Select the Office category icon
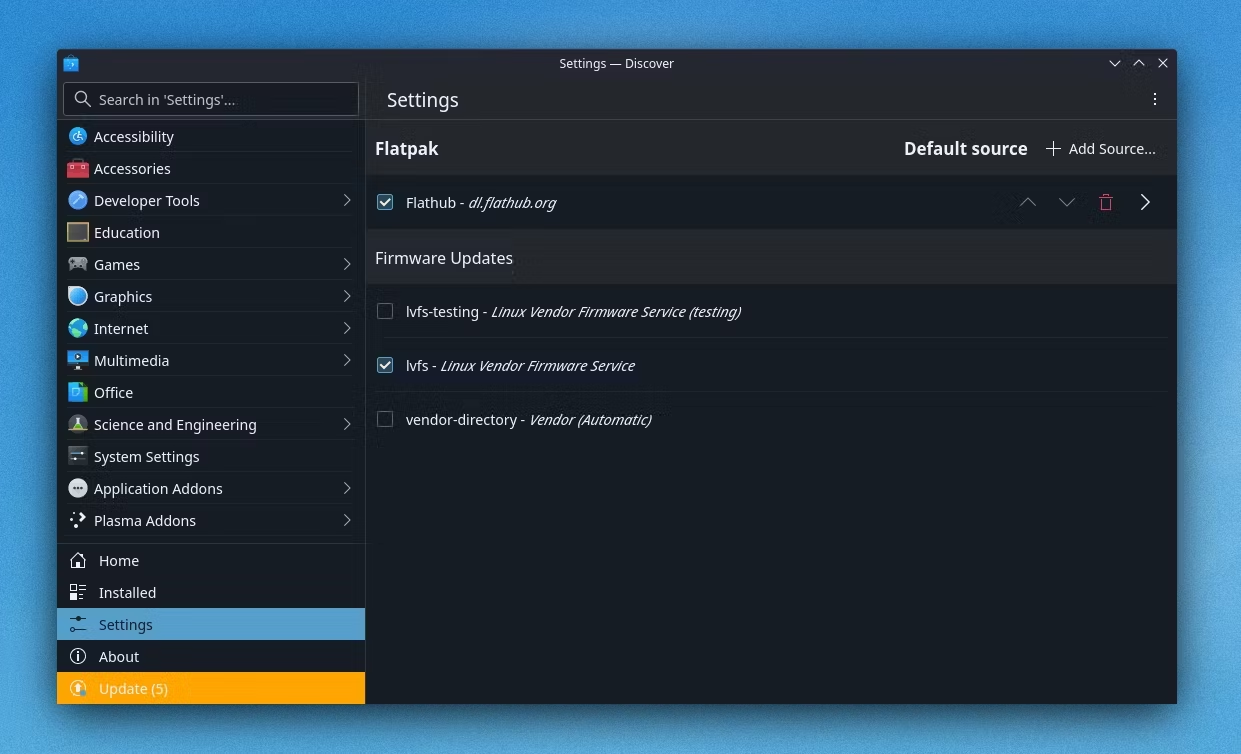Viewport: 1241px width, 754px height. click(x=78, y=392)
